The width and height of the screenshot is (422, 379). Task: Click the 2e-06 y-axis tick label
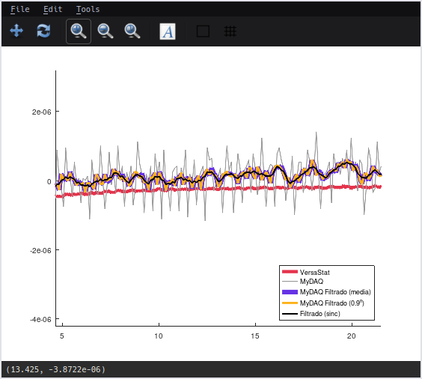42,112
